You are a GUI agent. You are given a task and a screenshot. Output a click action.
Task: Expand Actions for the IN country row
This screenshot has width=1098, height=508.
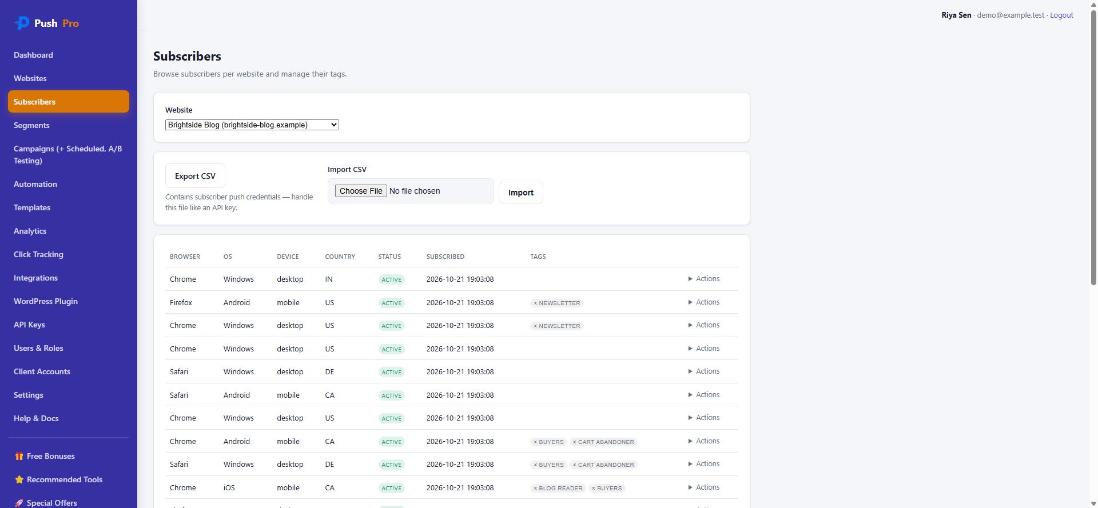click(x=703, y=279)
